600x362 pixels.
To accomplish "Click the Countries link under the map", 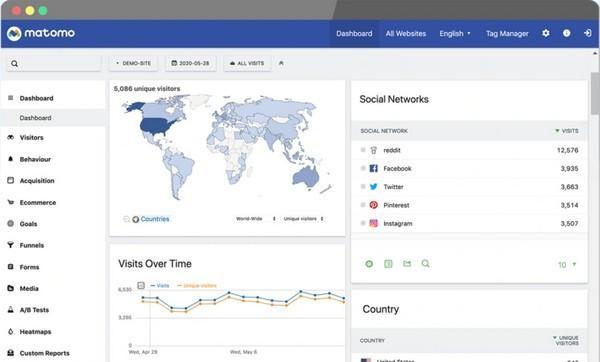I will coord(155,219).
